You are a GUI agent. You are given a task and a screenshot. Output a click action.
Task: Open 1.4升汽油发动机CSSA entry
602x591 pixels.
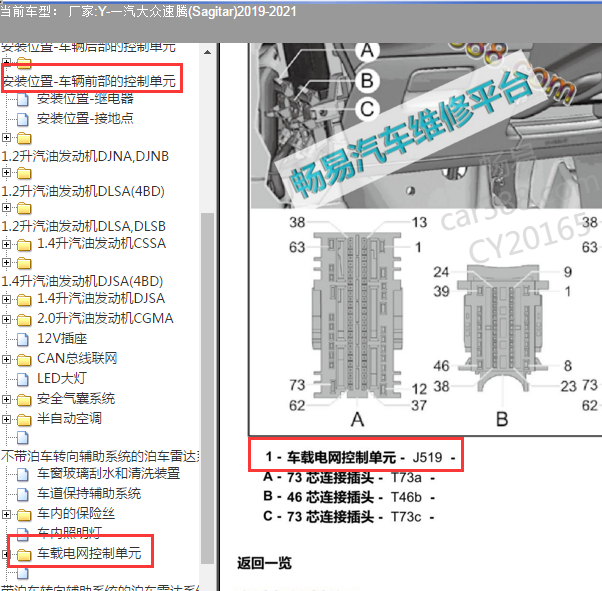pyautogui.click(x=102, y=243)
